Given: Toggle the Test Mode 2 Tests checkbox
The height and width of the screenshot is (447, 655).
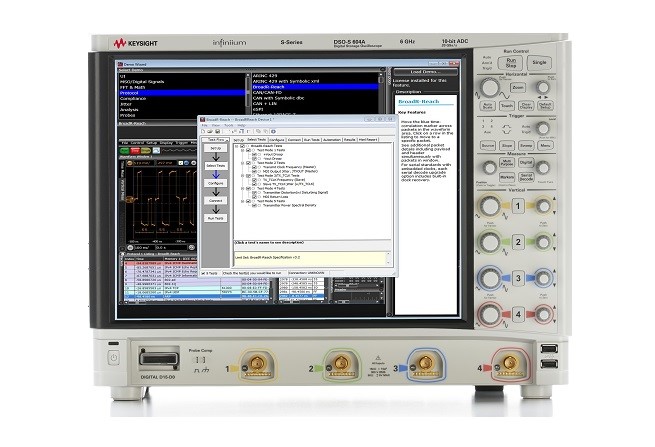Looking at the screenshot, I should (248, 163).
